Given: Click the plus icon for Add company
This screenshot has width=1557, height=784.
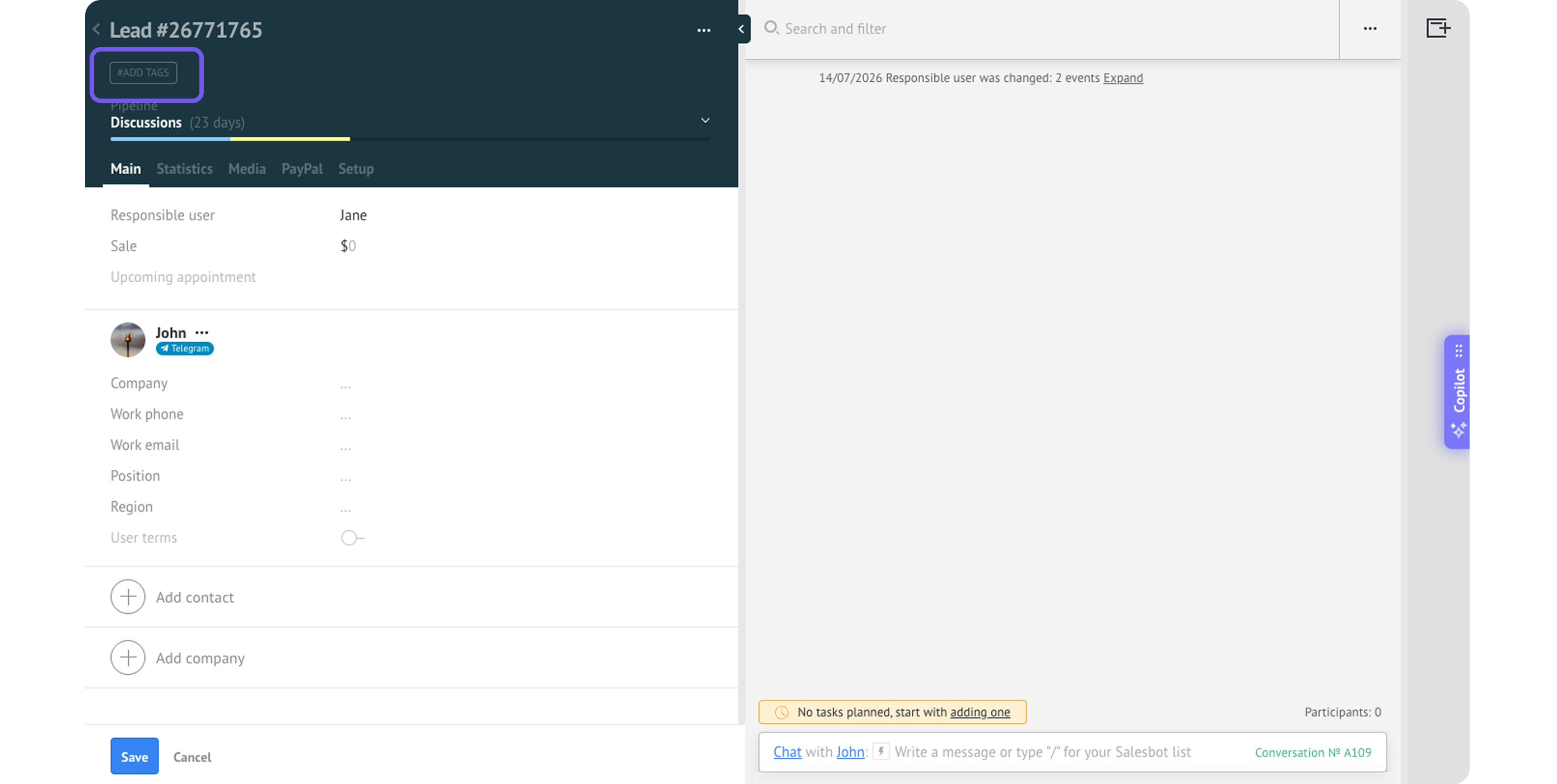Looking at the screenshot, I should (128, 657).
